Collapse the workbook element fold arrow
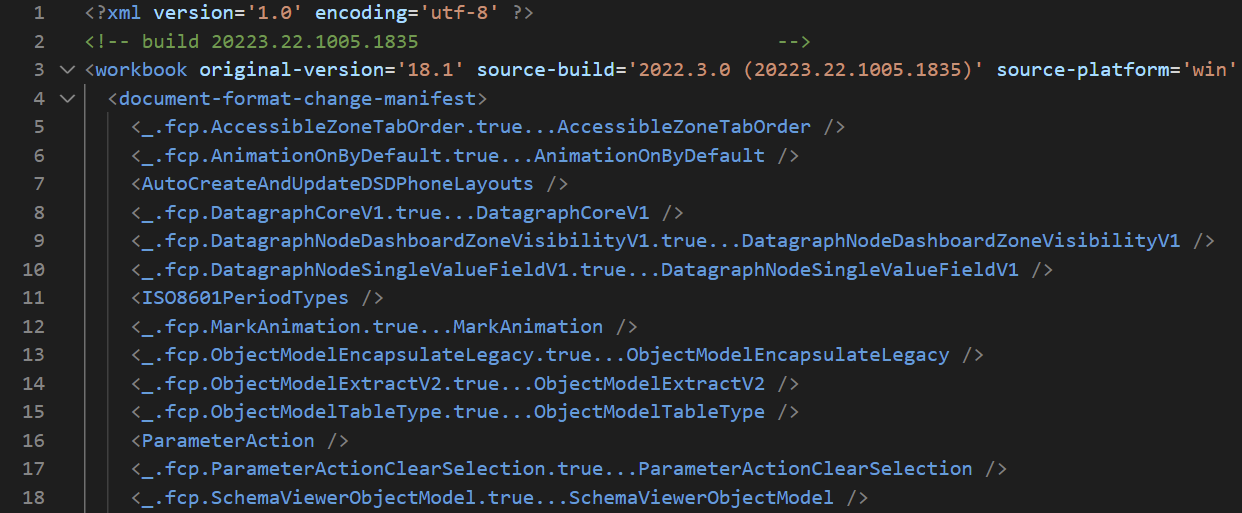Screen dimensions: 1242x513 [x=67, y=70]
